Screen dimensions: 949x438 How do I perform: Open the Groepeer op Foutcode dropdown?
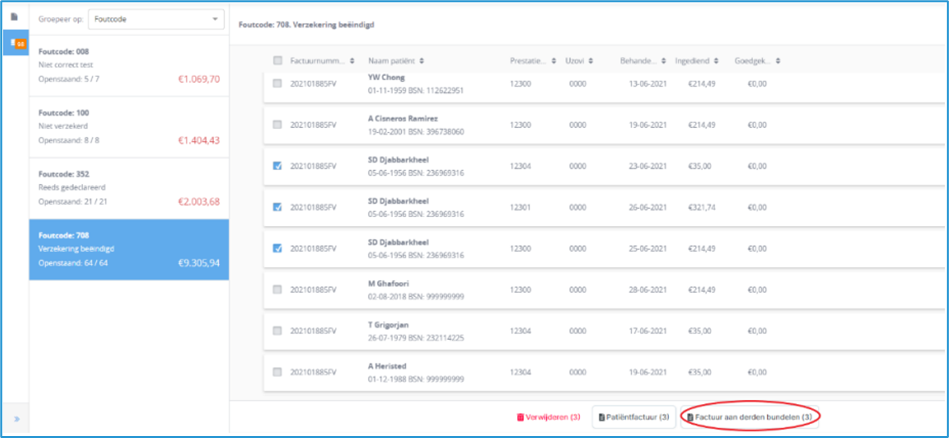tap(156, 18)
